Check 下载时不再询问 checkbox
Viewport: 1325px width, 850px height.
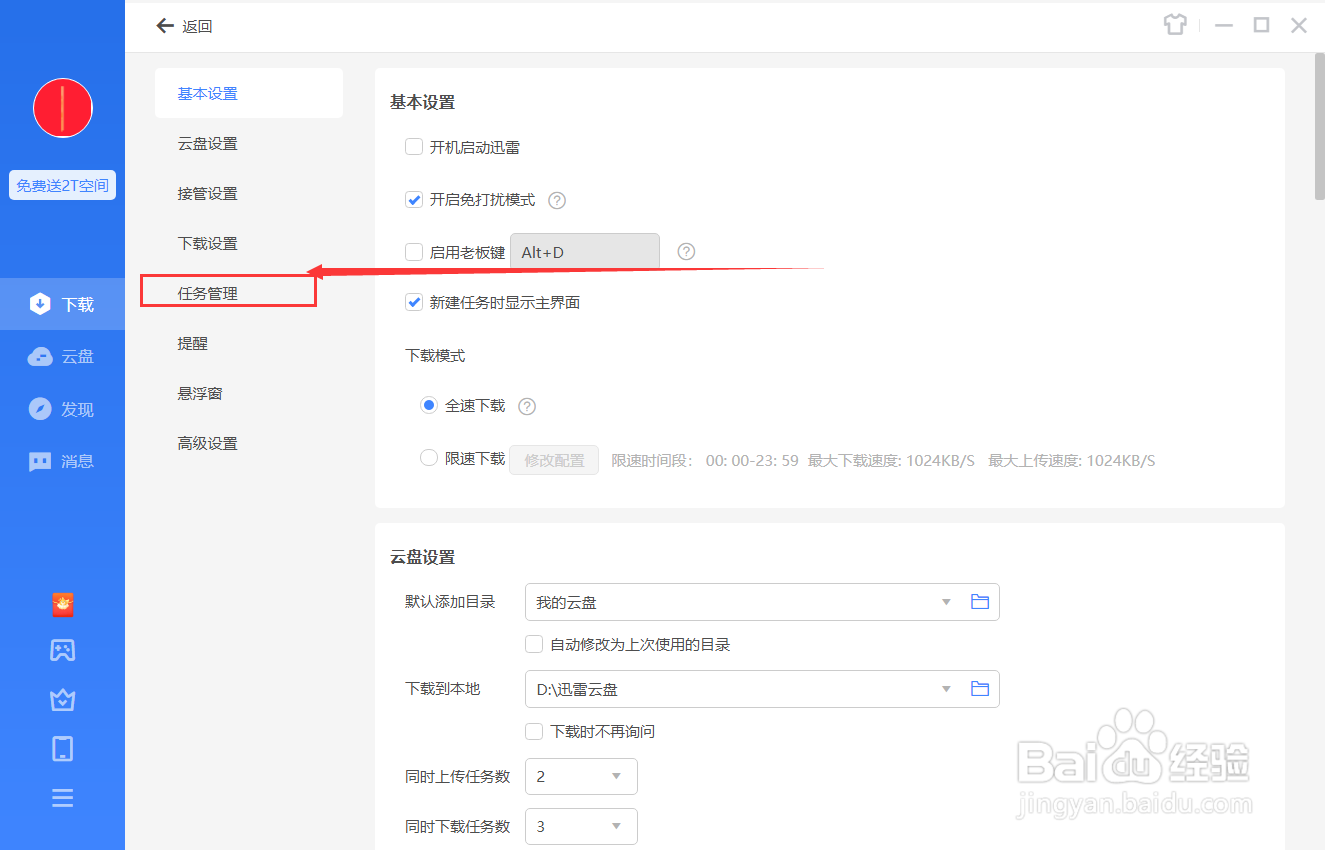pos(534,731)
